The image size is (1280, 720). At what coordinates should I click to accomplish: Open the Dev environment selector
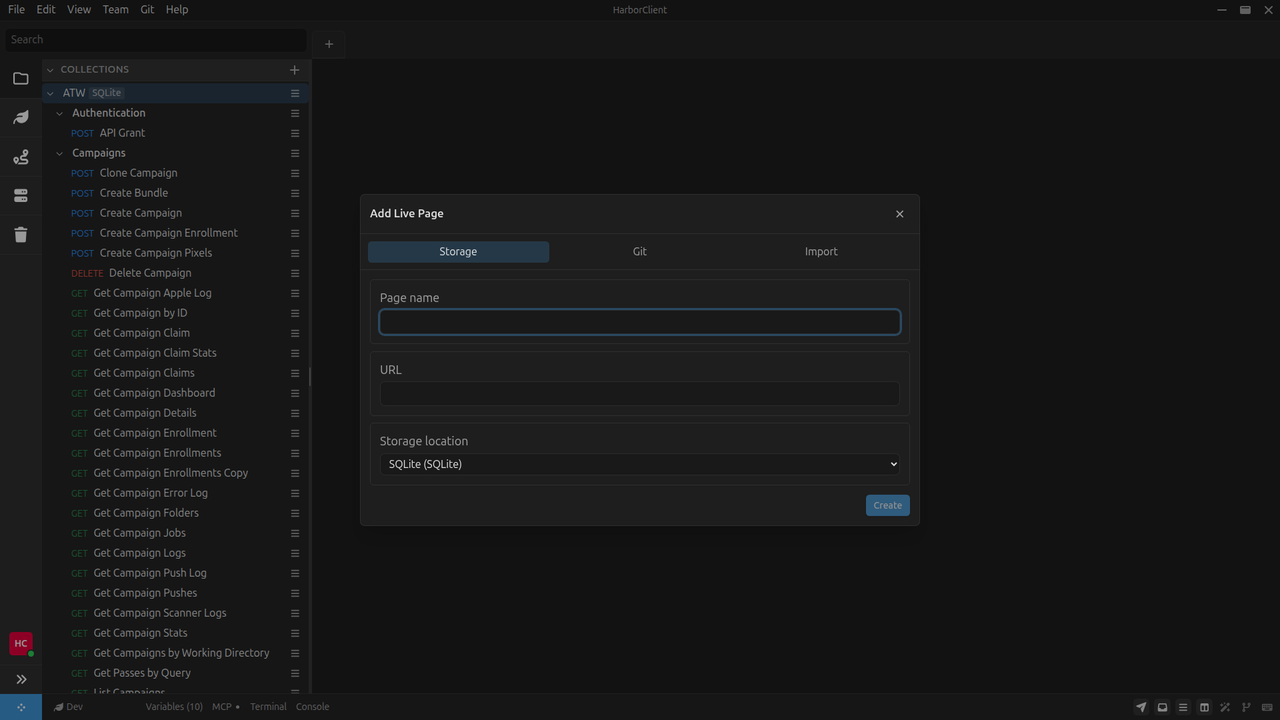pyautogui.click(x=69, y=707)
